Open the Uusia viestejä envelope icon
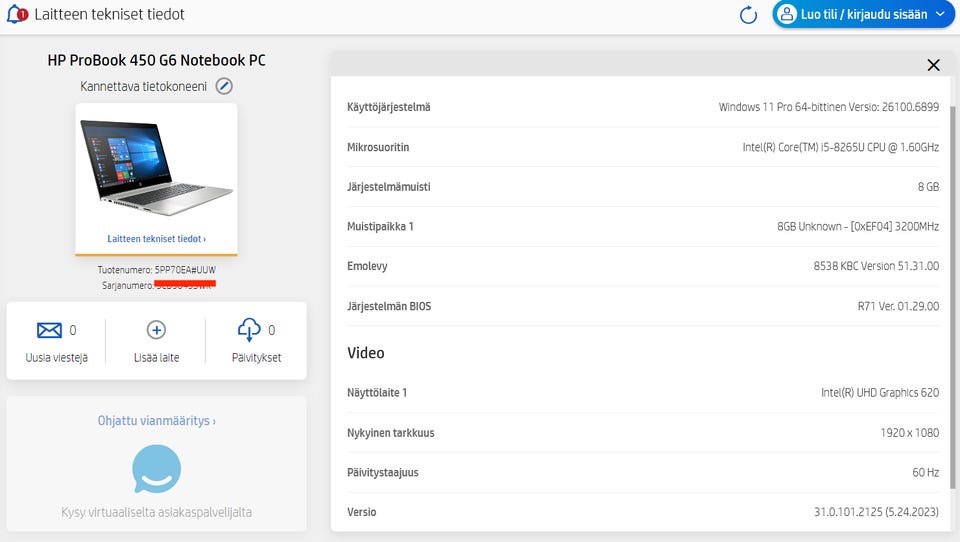The height and width of the screenshot is (542, 960). 49,330
